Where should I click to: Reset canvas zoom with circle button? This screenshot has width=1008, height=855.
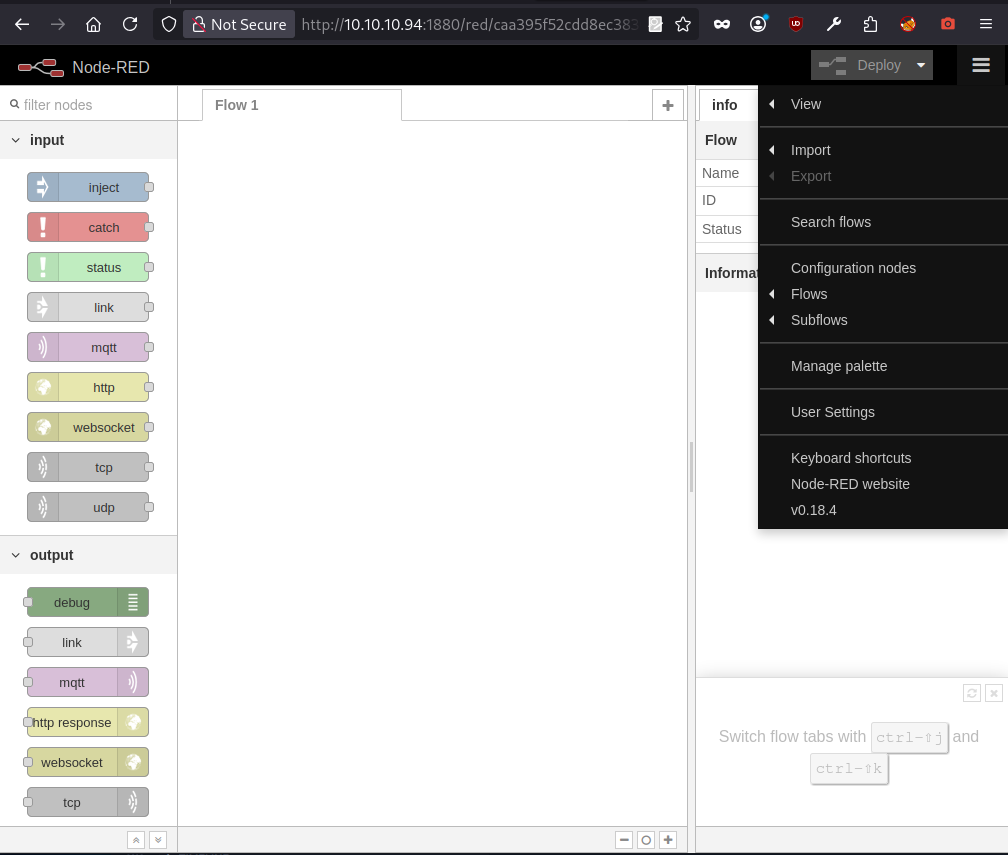pos(646,840)
